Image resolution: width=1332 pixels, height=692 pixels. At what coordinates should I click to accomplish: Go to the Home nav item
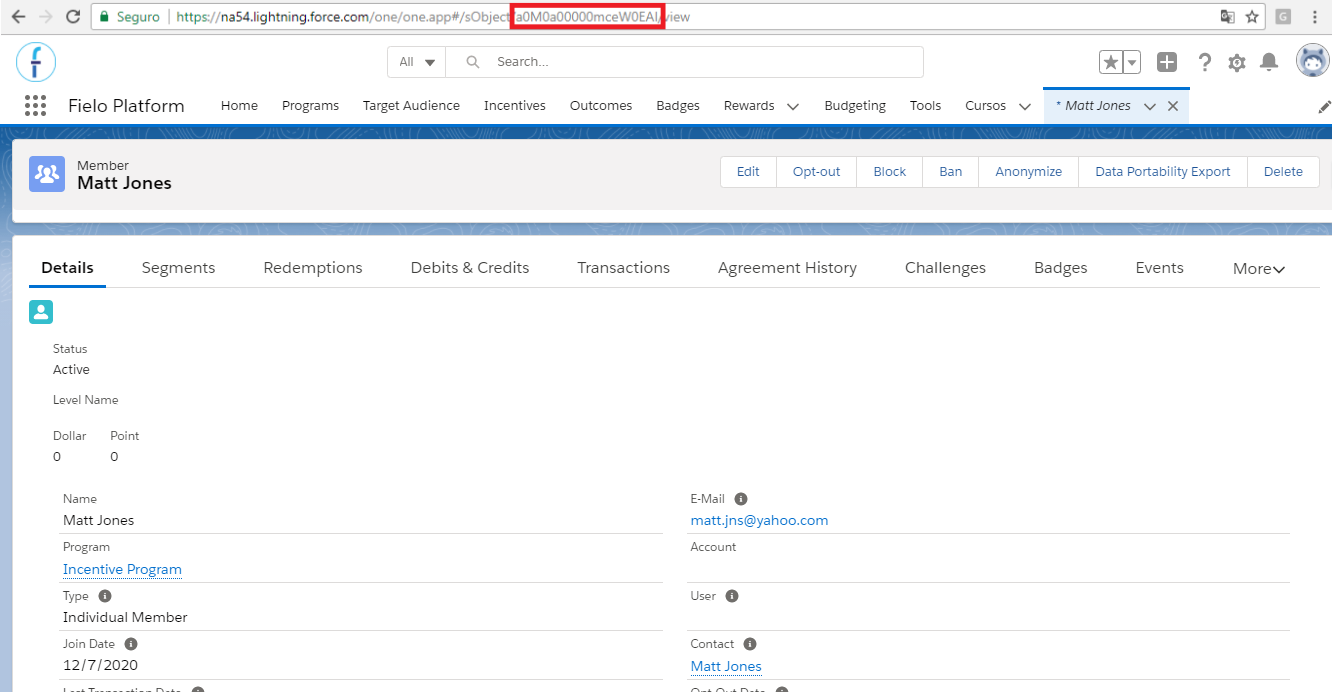pyautogui.click(x=239, y=106)
